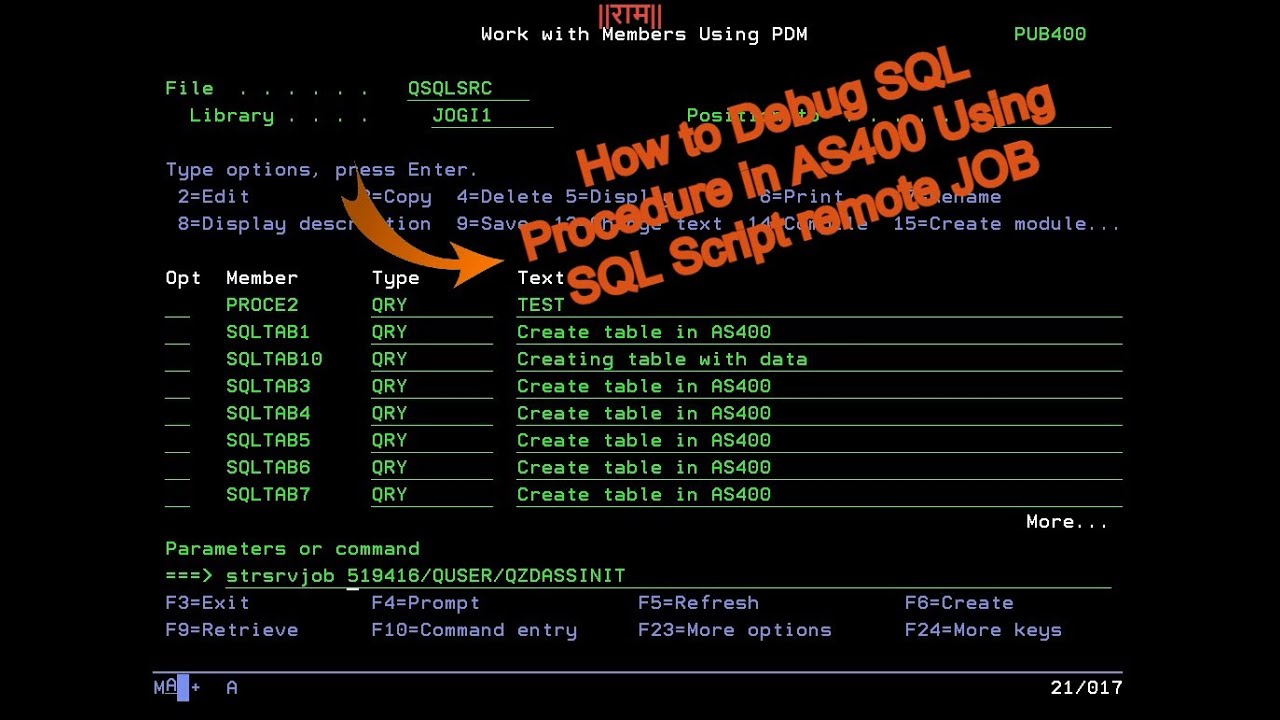
Task: Click the File input field QSQLSRC
Action: click(468, 89)
